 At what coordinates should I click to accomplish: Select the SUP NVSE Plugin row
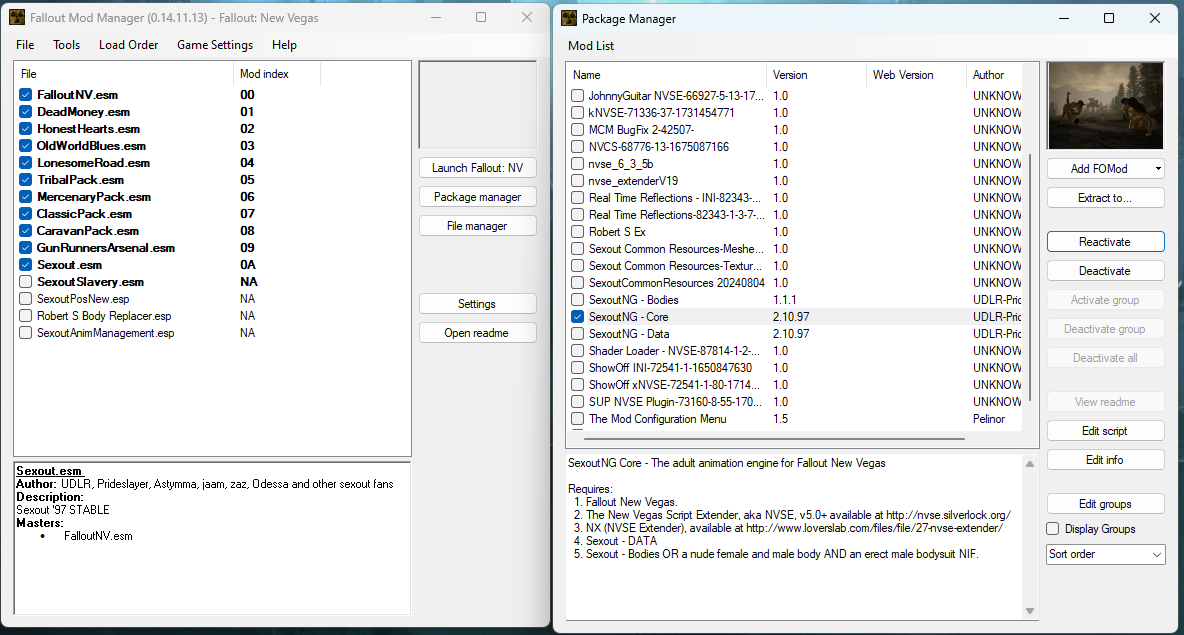click(794, 402)
